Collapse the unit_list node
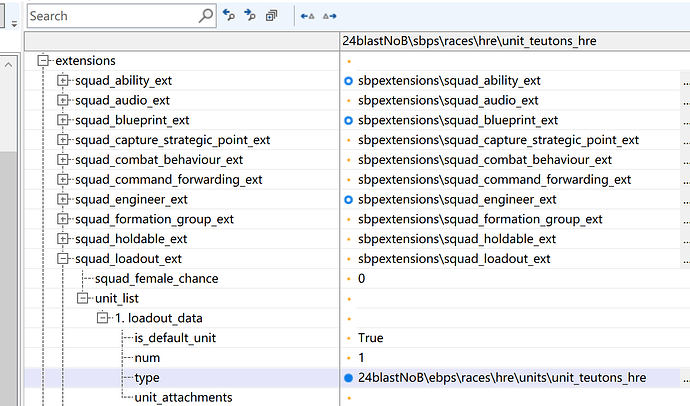This screenshot has width=690, height=406. (83, 298)
